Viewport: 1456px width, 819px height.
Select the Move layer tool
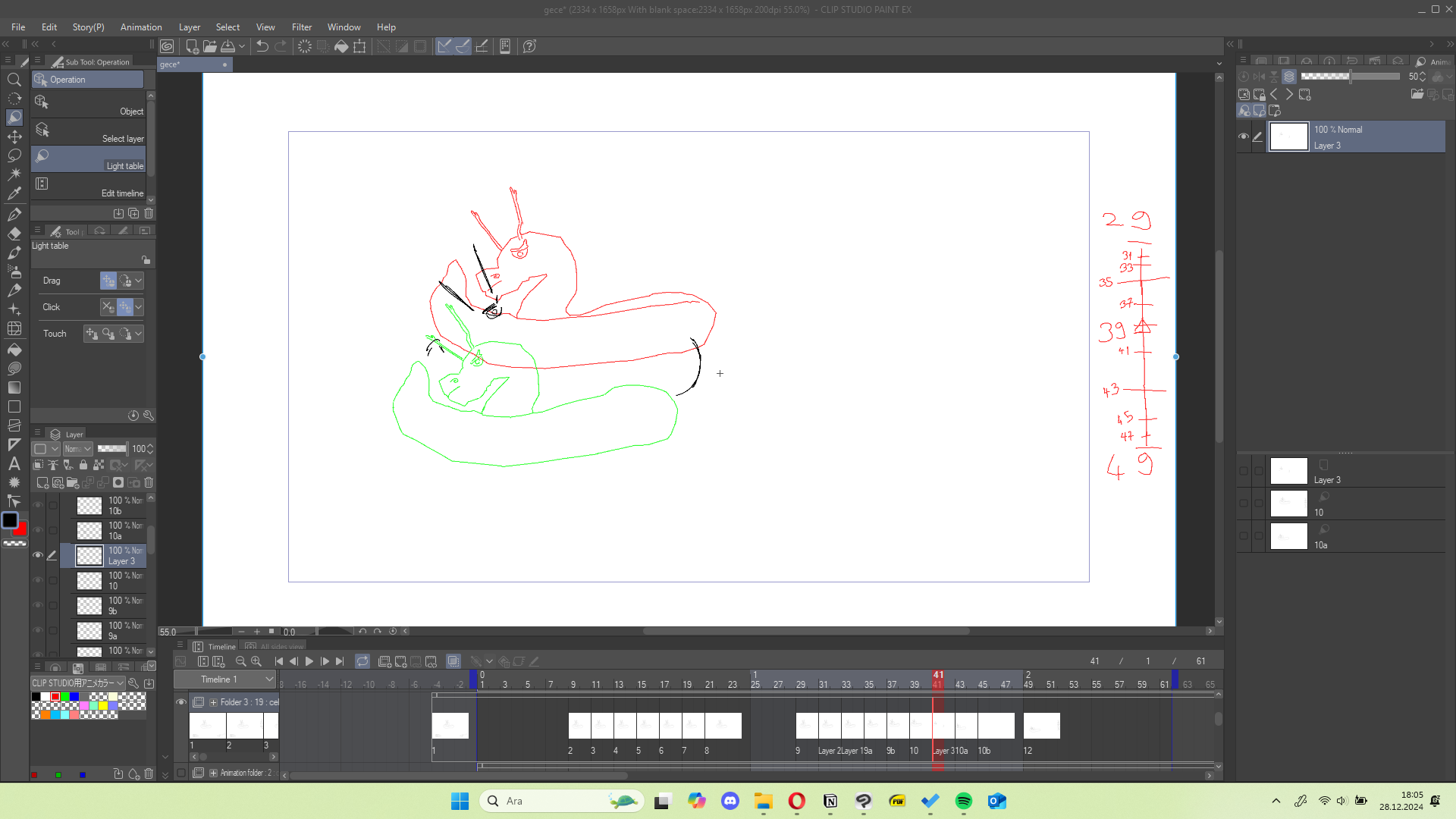point(14,136)
